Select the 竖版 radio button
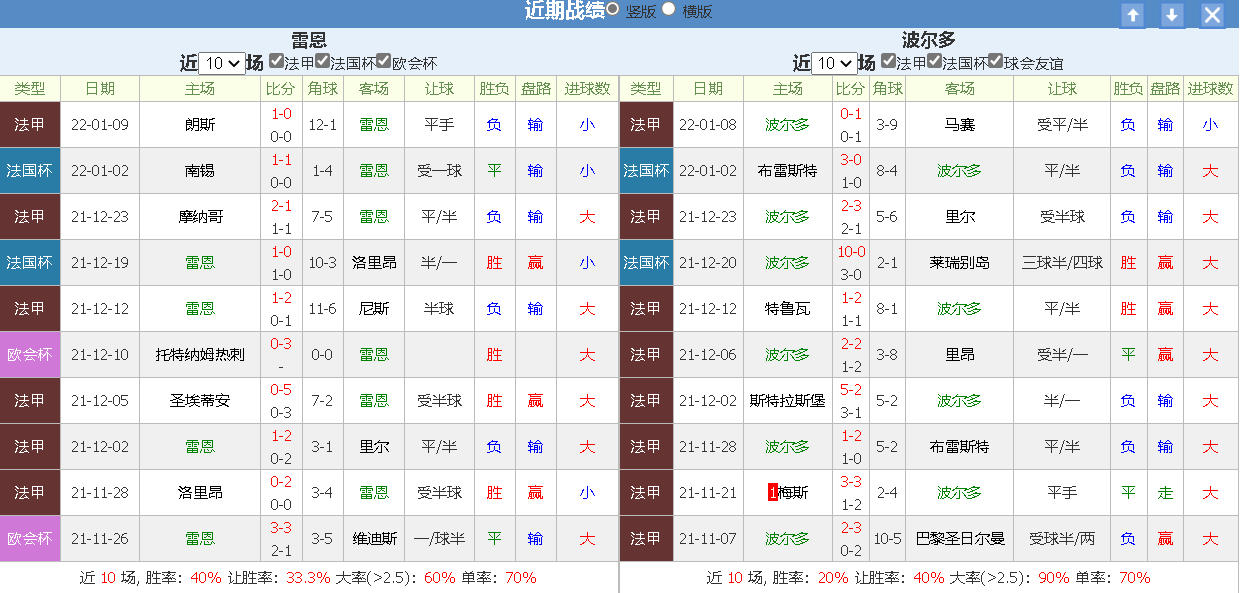 [x=613, y=8]
